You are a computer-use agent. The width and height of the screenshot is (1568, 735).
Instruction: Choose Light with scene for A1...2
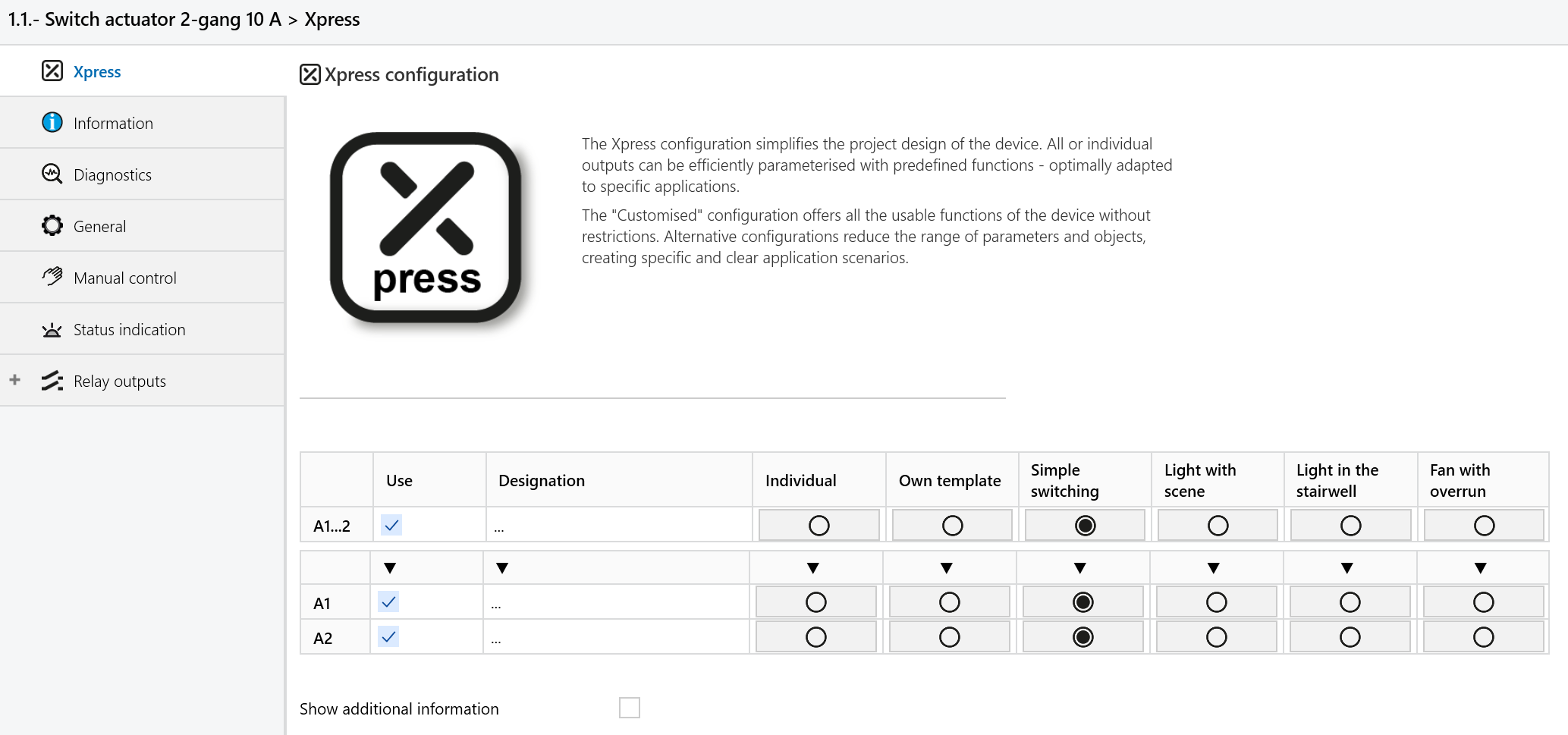(x=1218, y=526)
